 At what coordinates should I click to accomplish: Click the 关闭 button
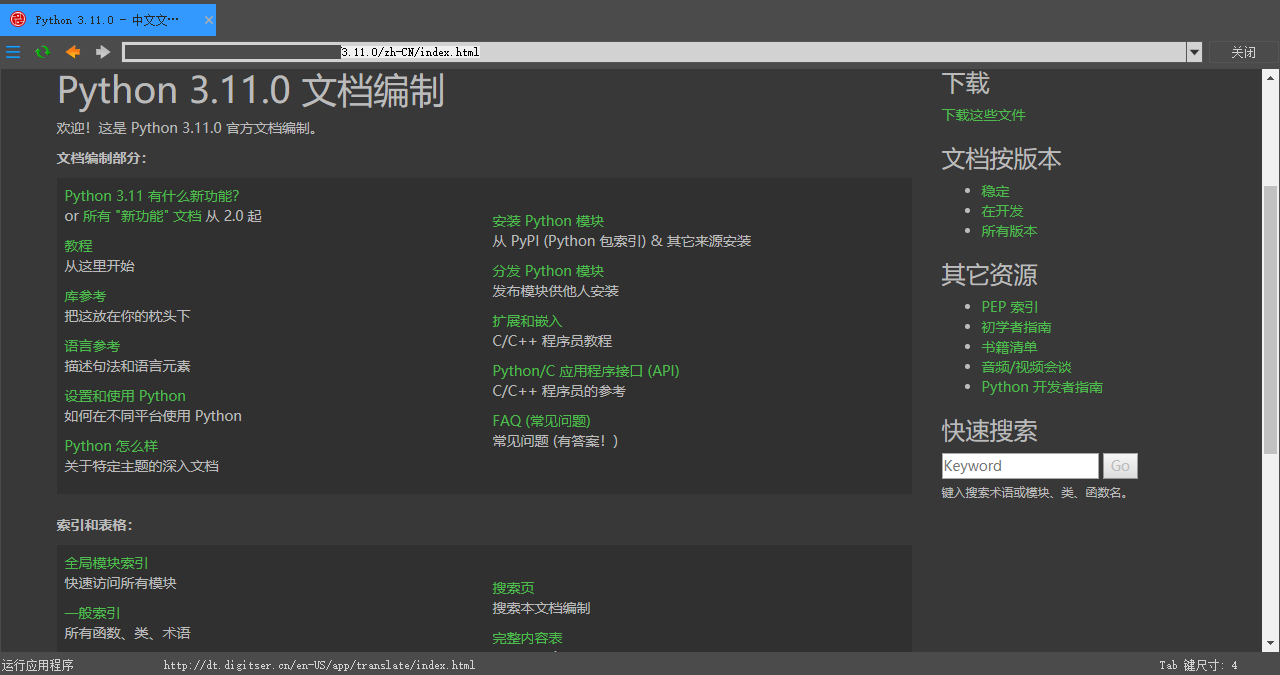point(1243,52)
